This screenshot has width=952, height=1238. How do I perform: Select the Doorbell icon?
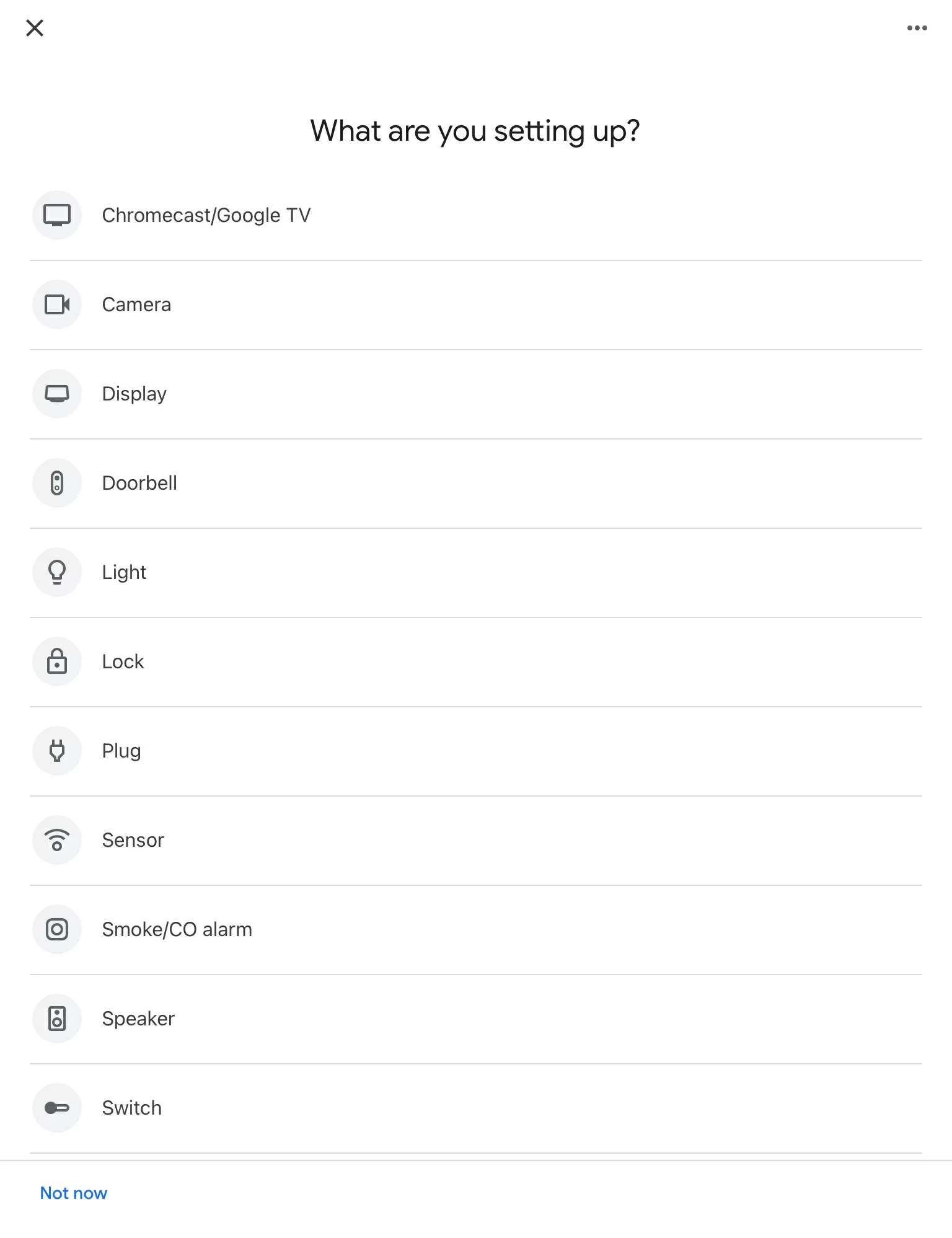click(x=57, y=483)
